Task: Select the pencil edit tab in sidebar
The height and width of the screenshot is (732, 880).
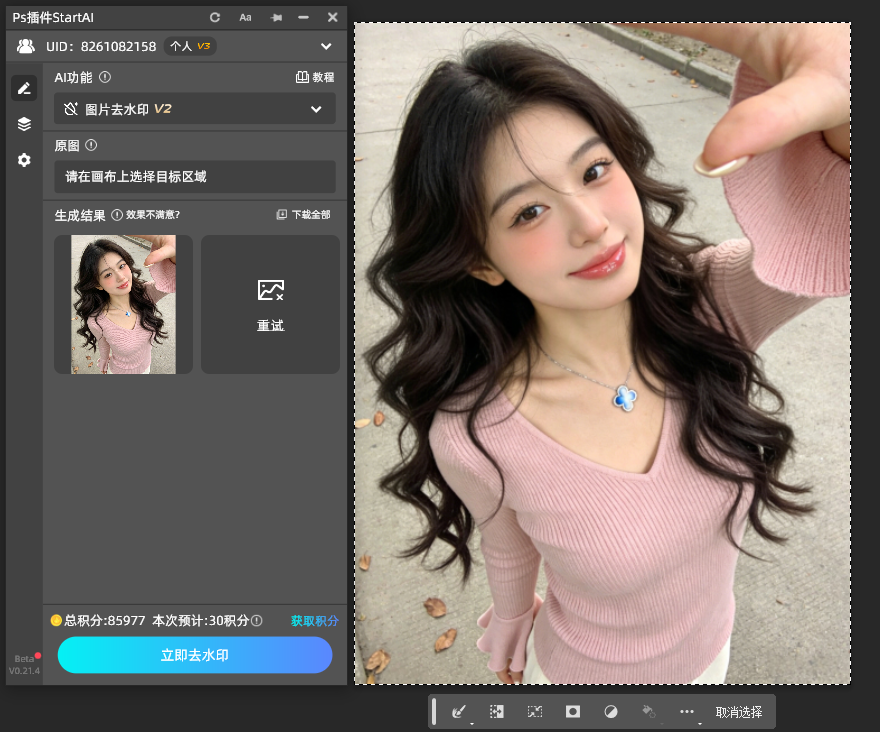Action: point(24,88)
